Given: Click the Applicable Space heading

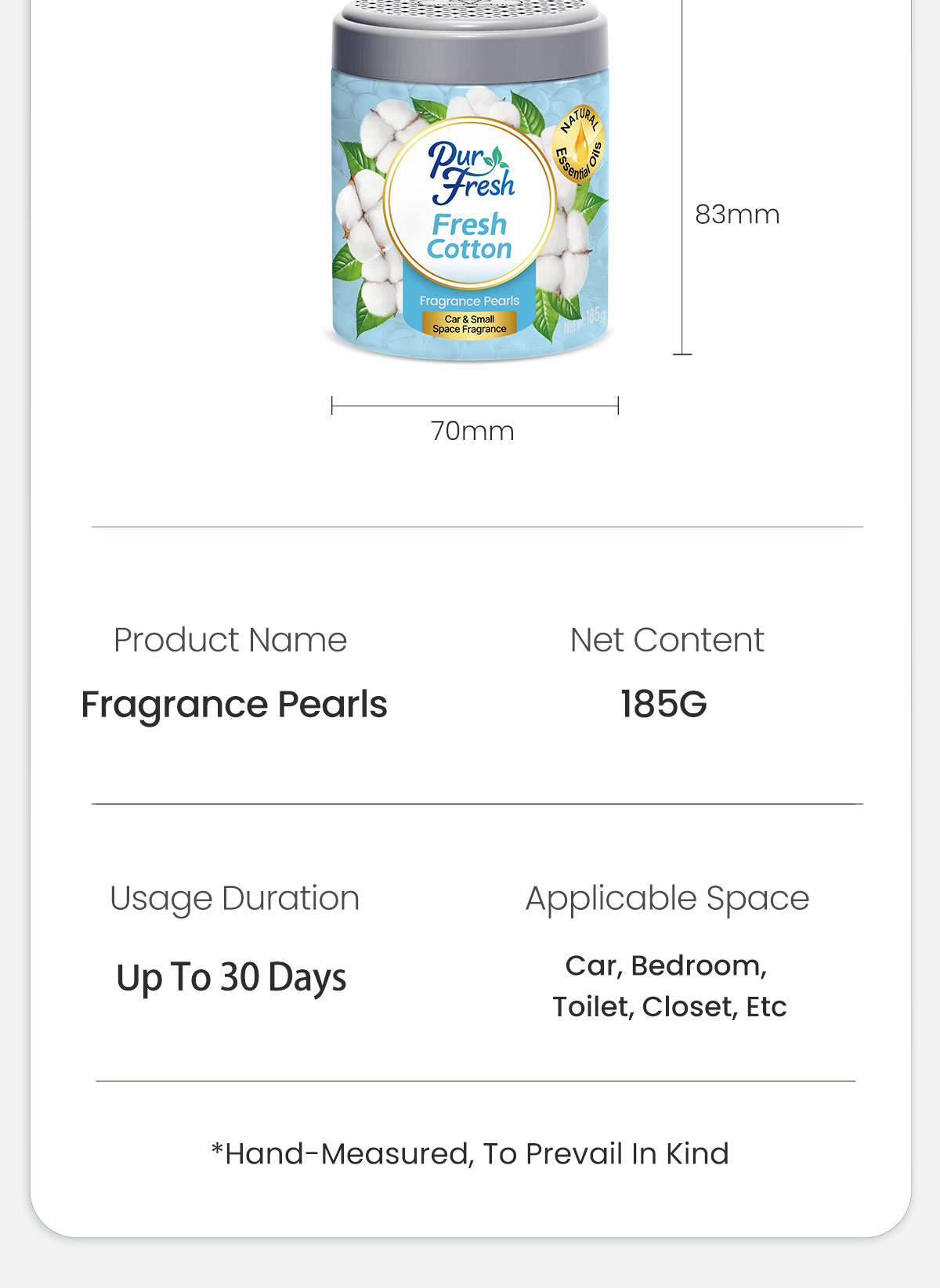Looking at the screenshot, I should coord(667,898).
